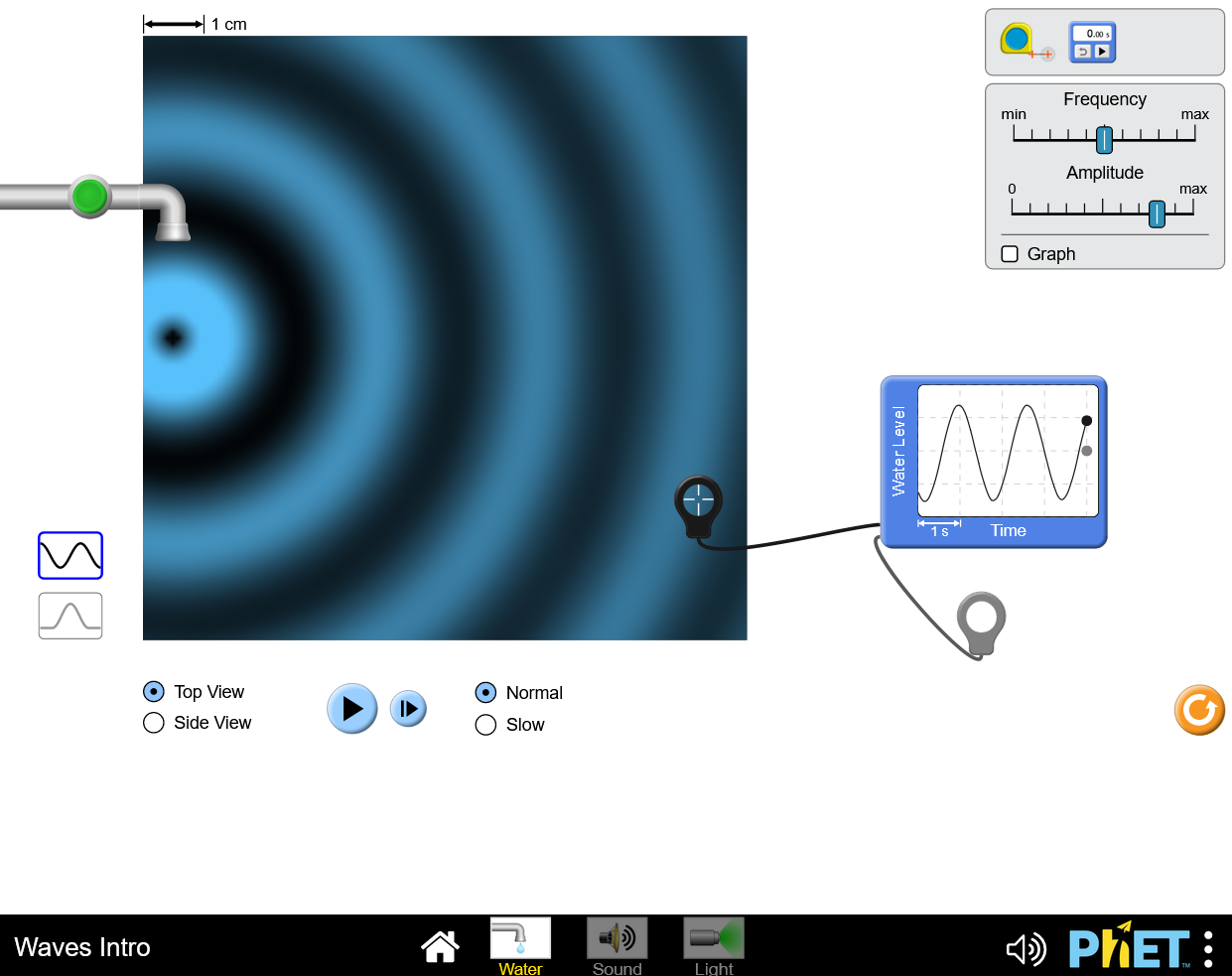
Task: Choose the Slow speed option
Action: point(485,725)
